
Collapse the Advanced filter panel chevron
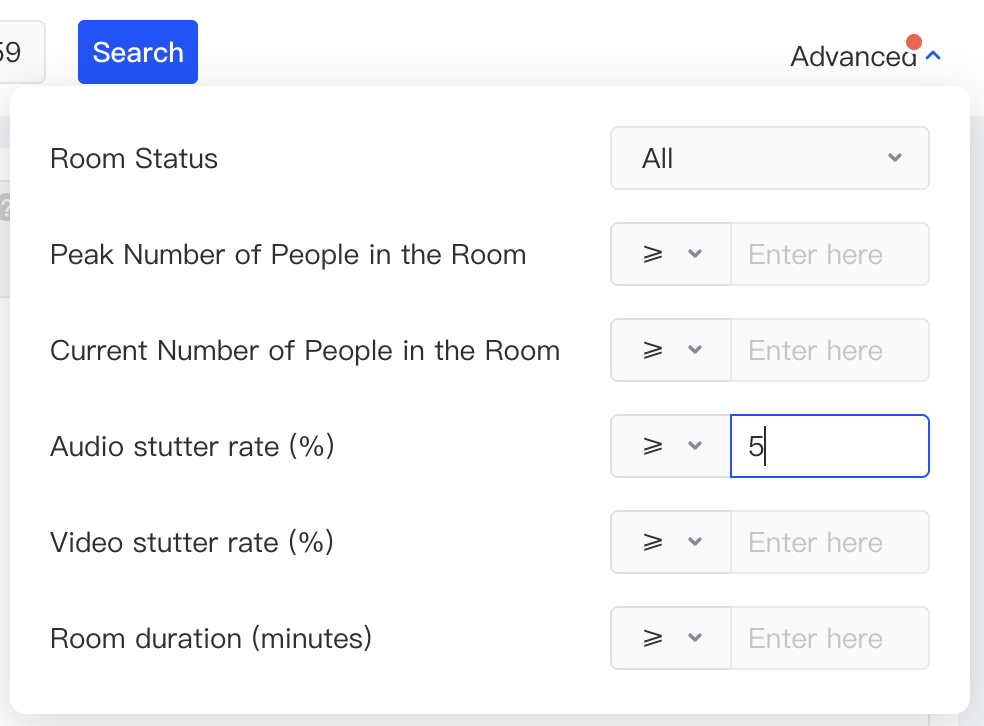(x=933, y=56)
